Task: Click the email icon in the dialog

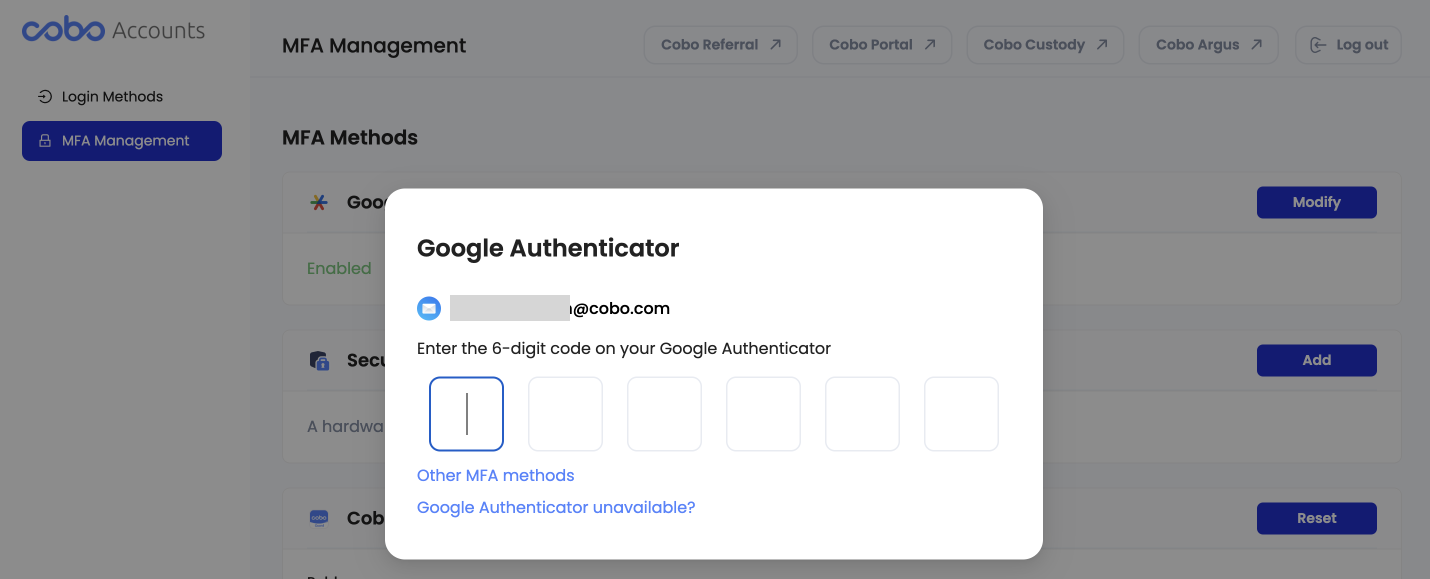Action: tap(429, 308)
